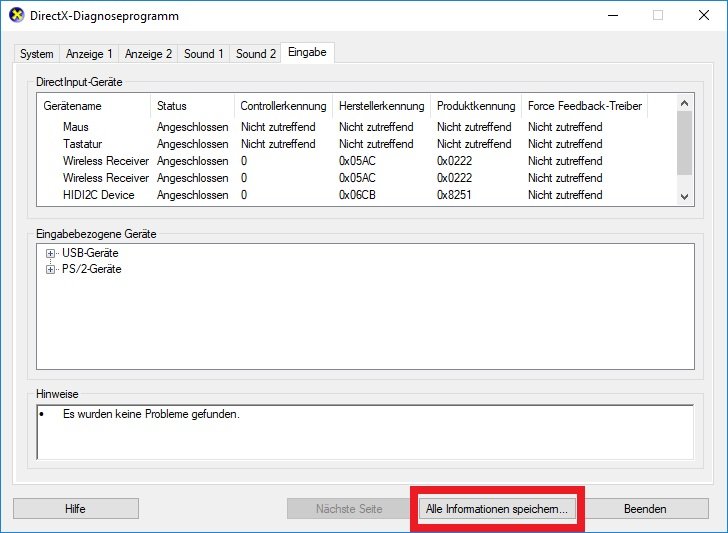Image resolution: width=728 pixels, height=533 pixels.
Task: Expand the PS/2-Geräte tree node
Action: (x=50, y=269)
